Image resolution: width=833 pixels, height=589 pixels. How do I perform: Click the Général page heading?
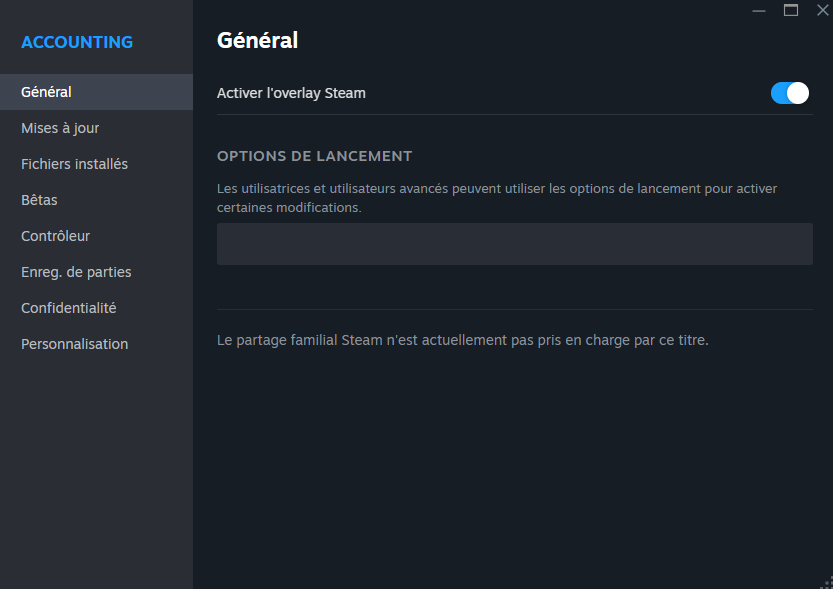[257, 41]
